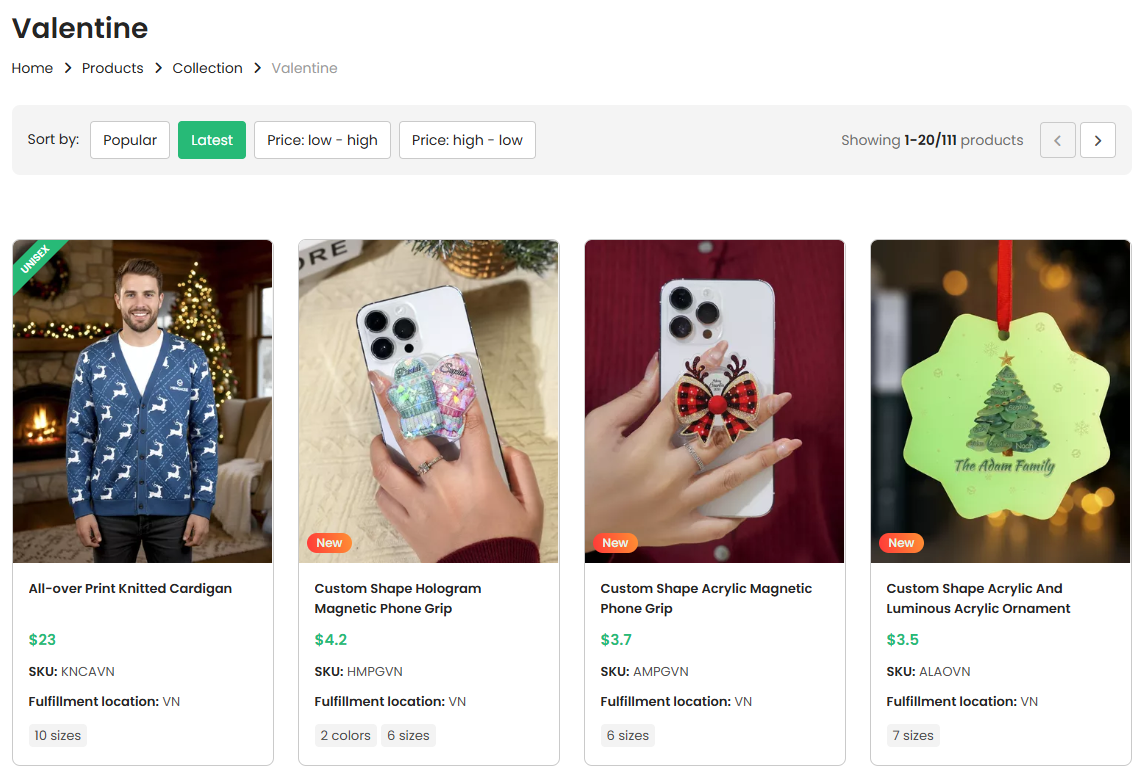Image resolution: width=1148 pixels, height=784 pixels.
Task: Open All-over Print Knitted Cardigan title
Action: (130, 588)
